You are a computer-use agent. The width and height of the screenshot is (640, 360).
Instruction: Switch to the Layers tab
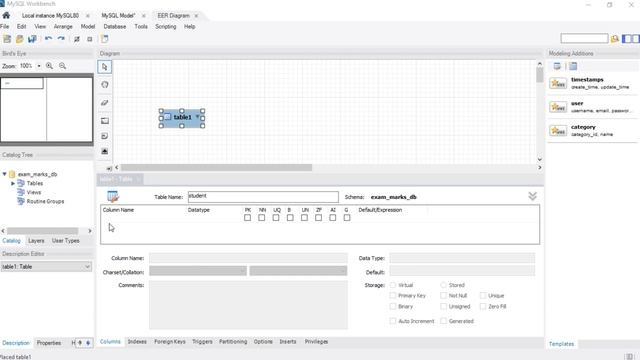click(x=36, y=241)
